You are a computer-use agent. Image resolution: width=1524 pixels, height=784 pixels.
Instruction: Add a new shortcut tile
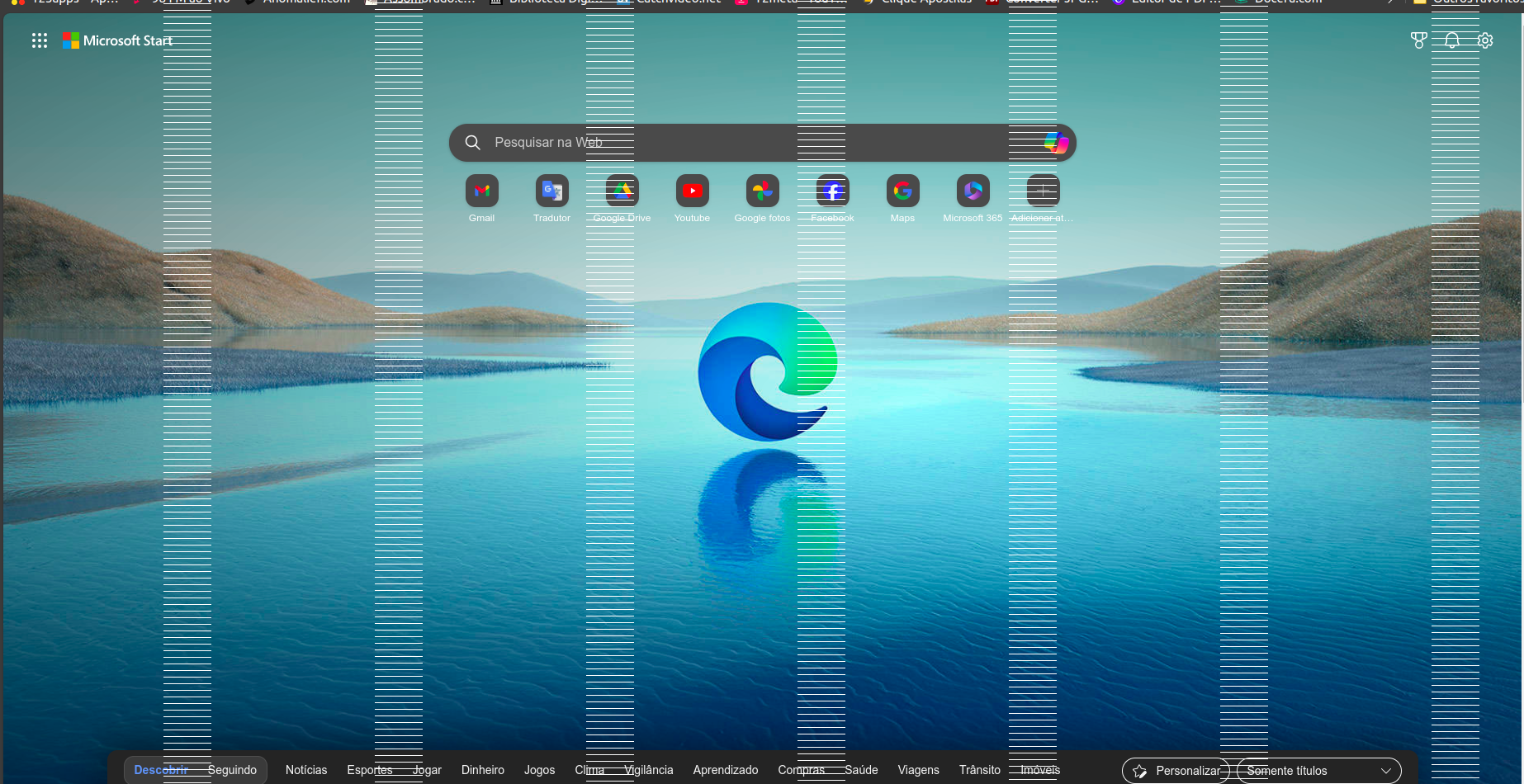click(1043, 199)
